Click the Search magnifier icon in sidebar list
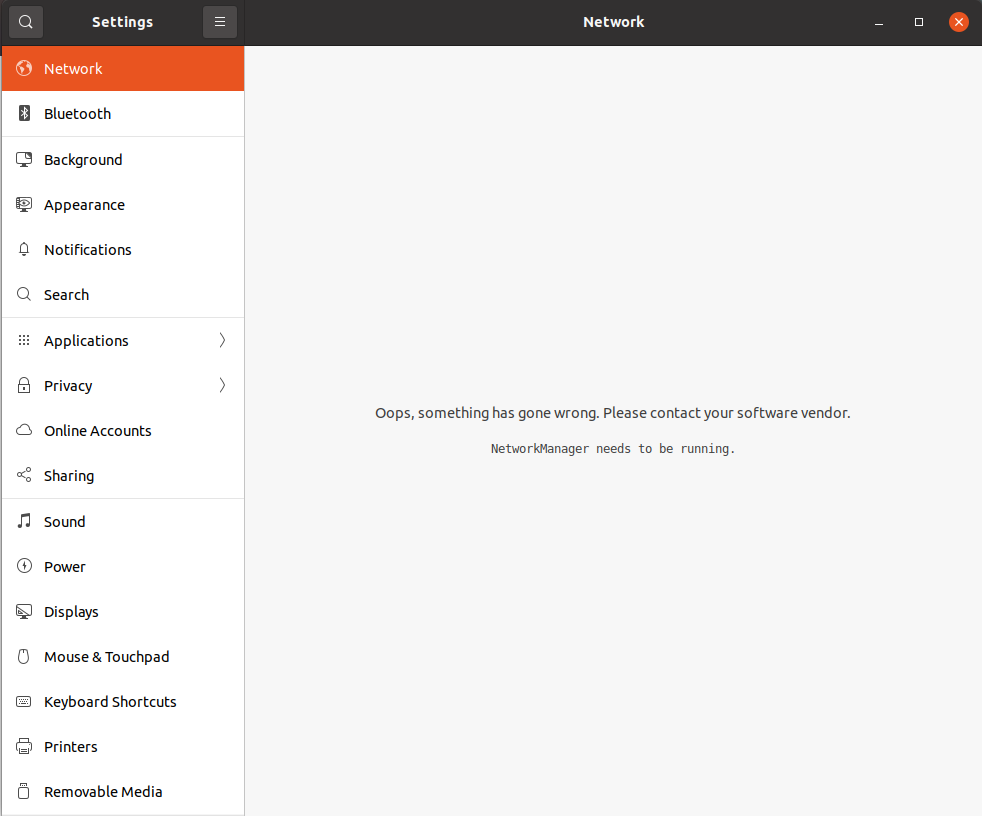The width and height of the screenshot is (982, 816). 24,294
